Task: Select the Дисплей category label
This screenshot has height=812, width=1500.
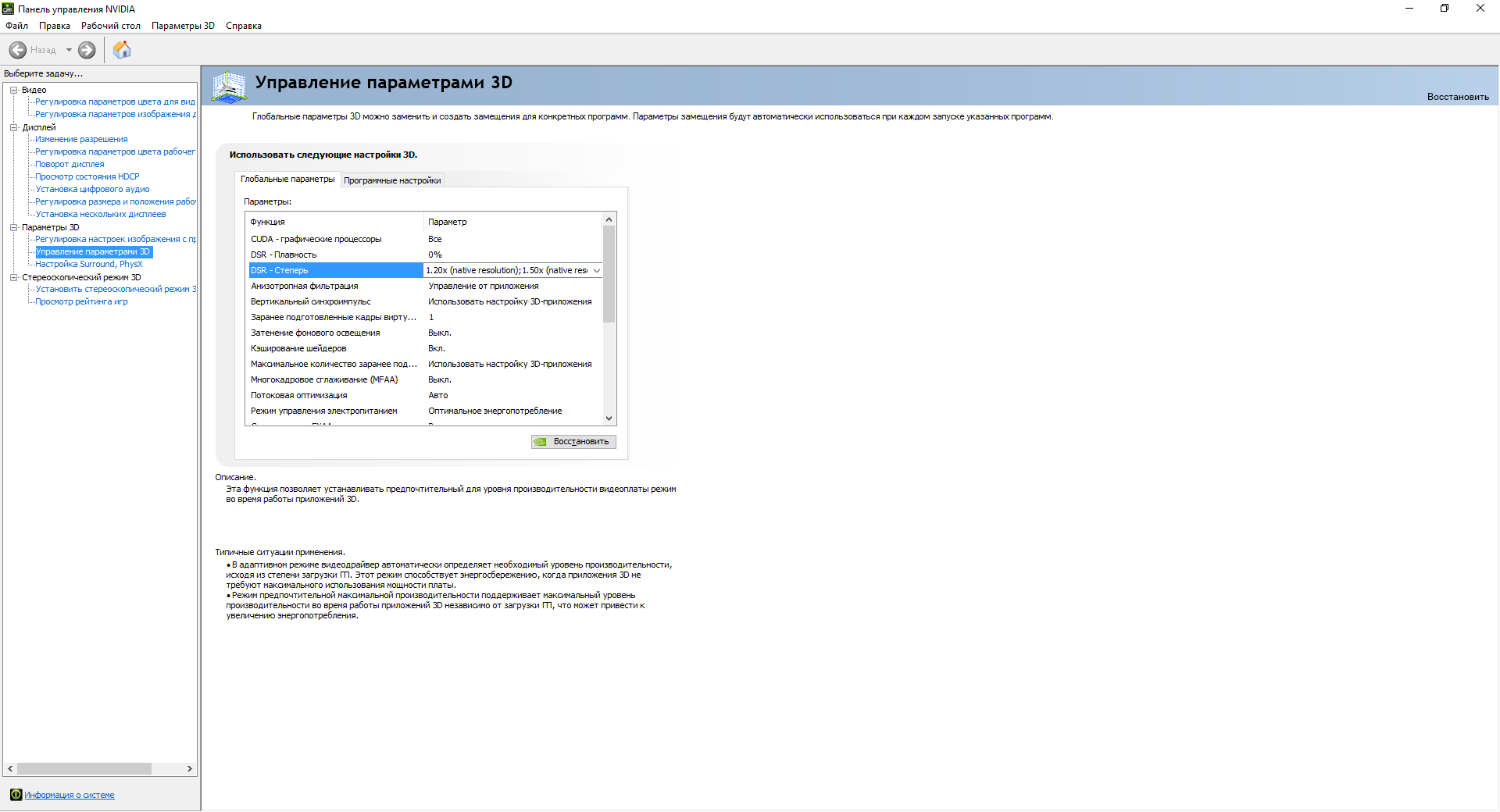Action: click(x=39, y=127)
